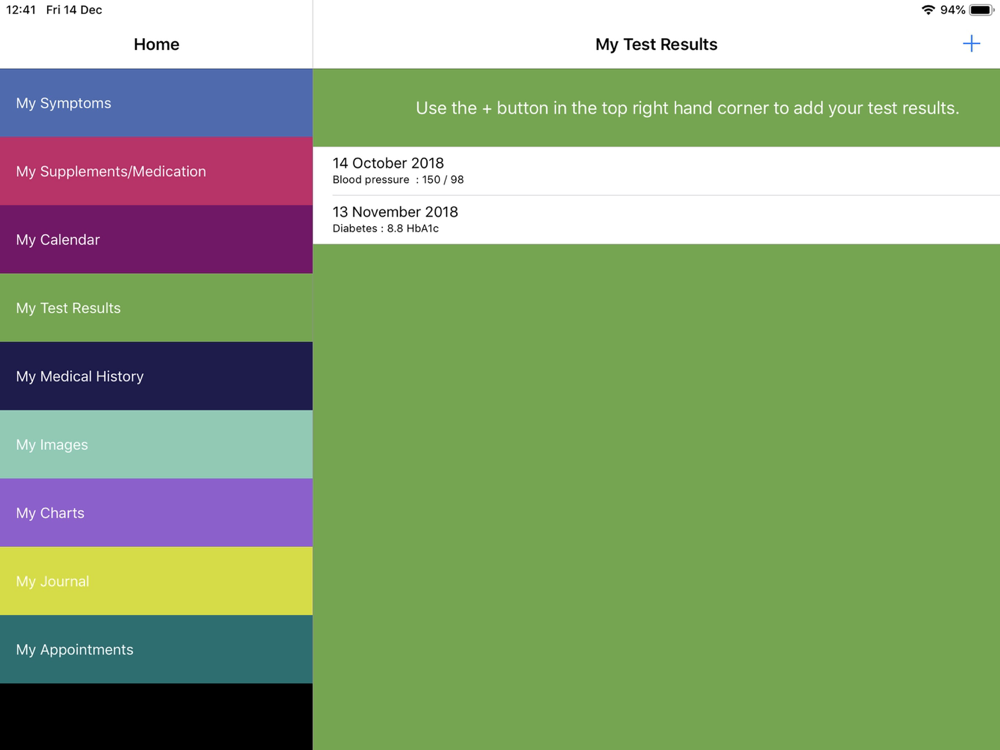This screenshot has height=750, width=1000.
Task: Tap the Home title in sidebar header
Action: click(x=156, y=45)
